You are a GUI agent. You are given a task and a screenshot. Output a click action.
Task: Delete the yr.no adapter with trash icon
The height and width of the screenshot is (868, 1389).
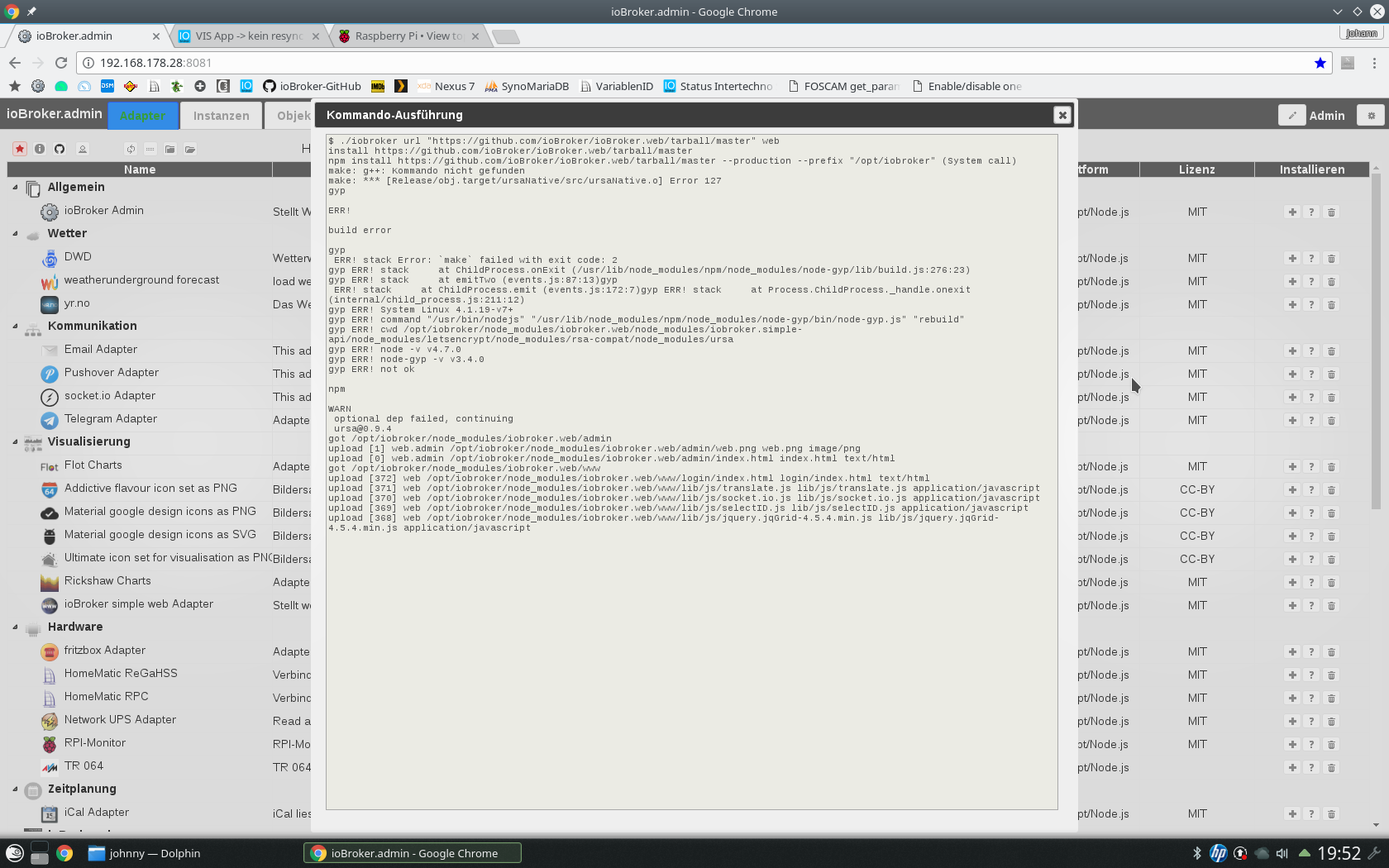[x=1331, y=305]
